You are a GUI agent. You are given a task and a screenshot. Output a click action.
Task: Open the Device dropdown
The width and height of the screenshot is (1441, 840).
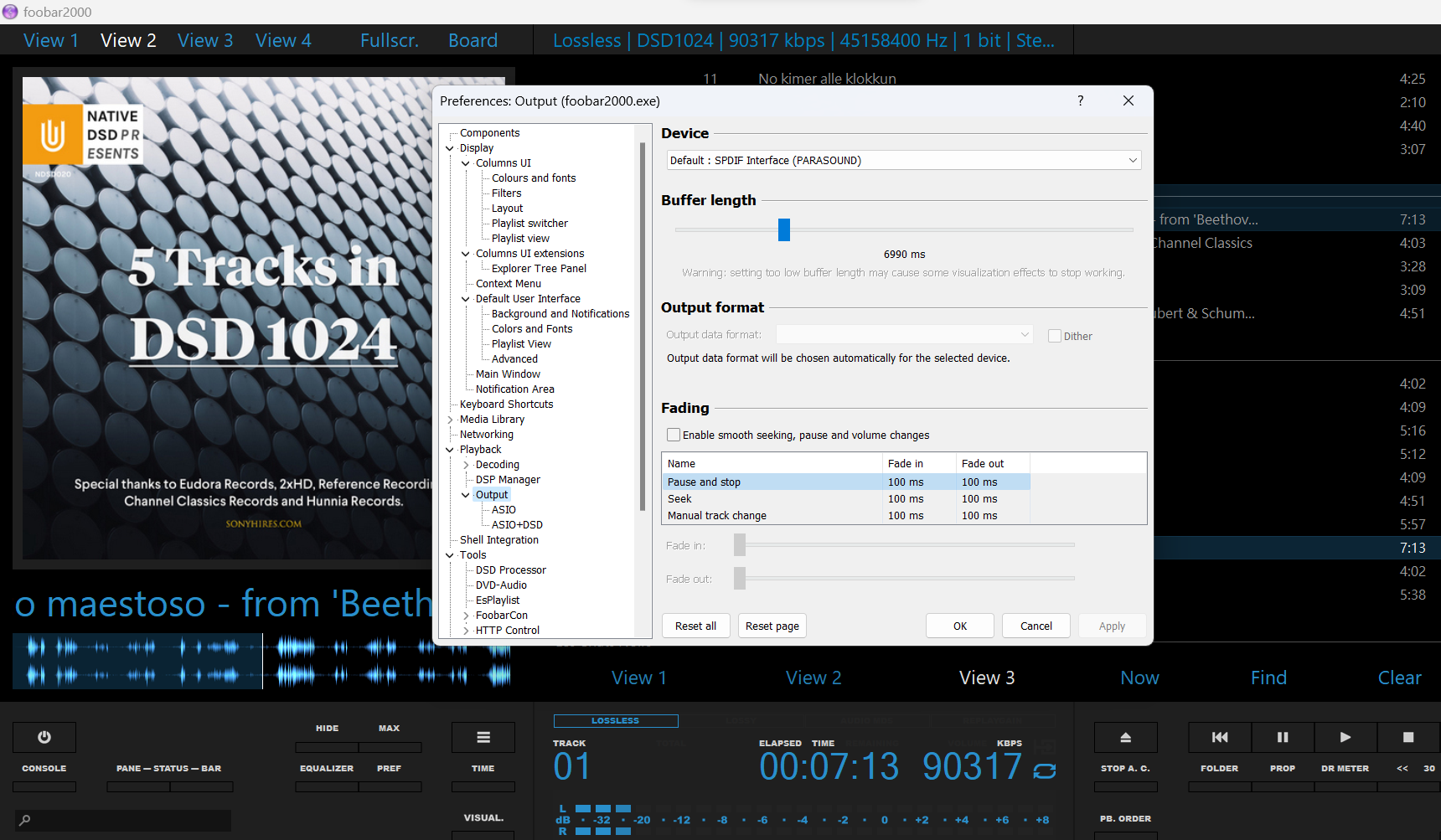click(904, 160)
